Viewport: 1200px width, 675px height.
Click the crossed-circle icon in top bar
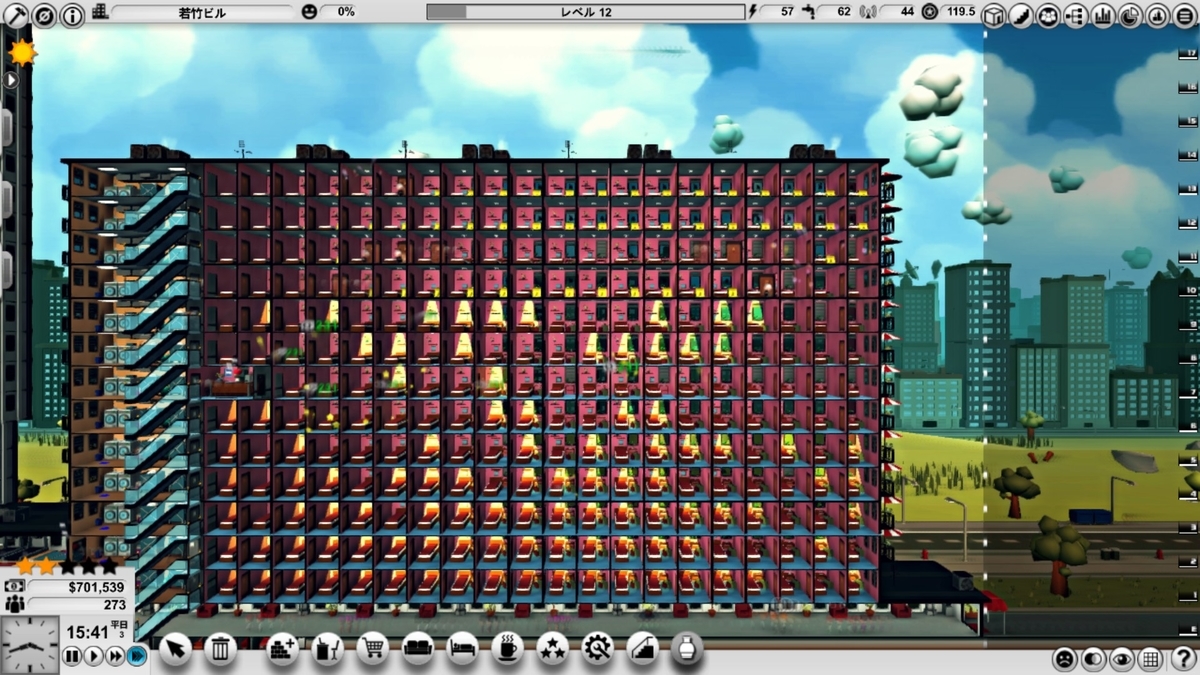(x=44, y=15)
